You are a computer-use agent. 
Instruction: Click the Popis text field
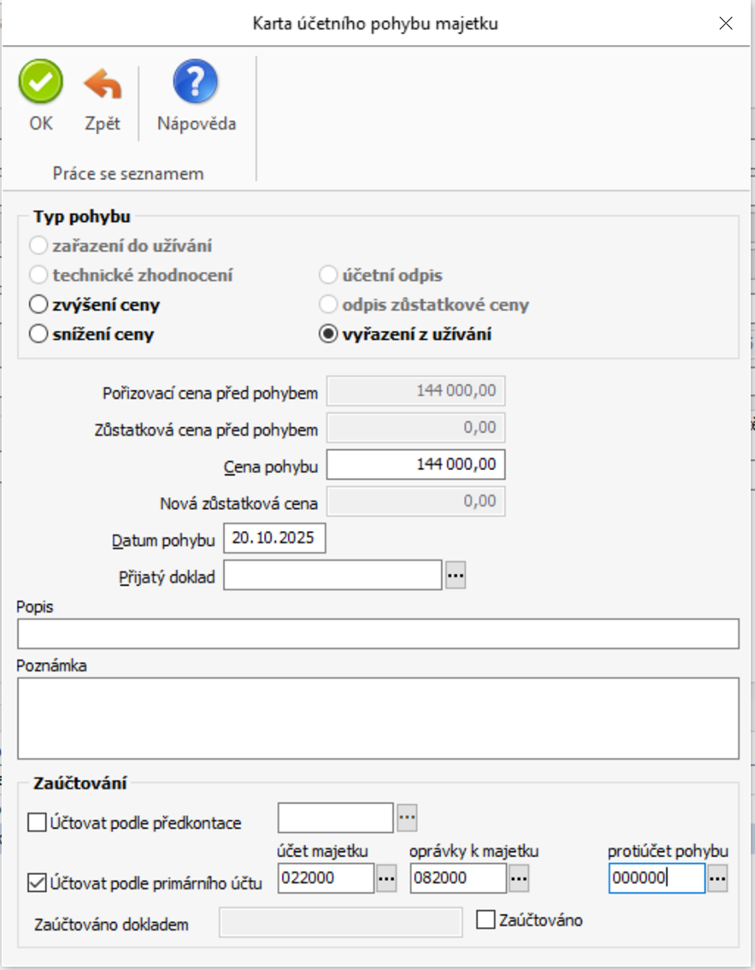[x=378, y=634]
